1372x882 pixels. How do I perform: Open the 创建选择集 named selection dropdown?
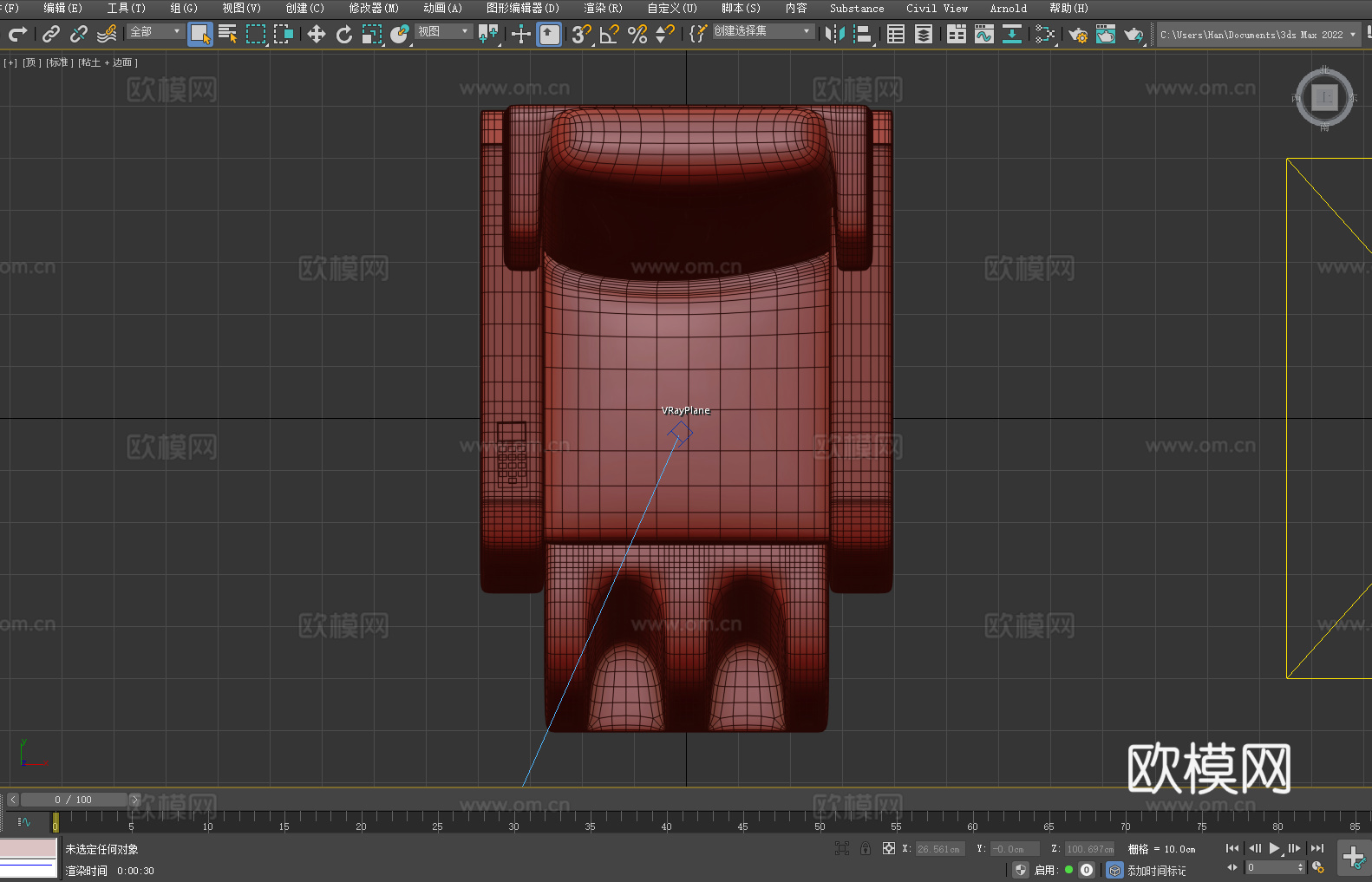tap(762, 31)
